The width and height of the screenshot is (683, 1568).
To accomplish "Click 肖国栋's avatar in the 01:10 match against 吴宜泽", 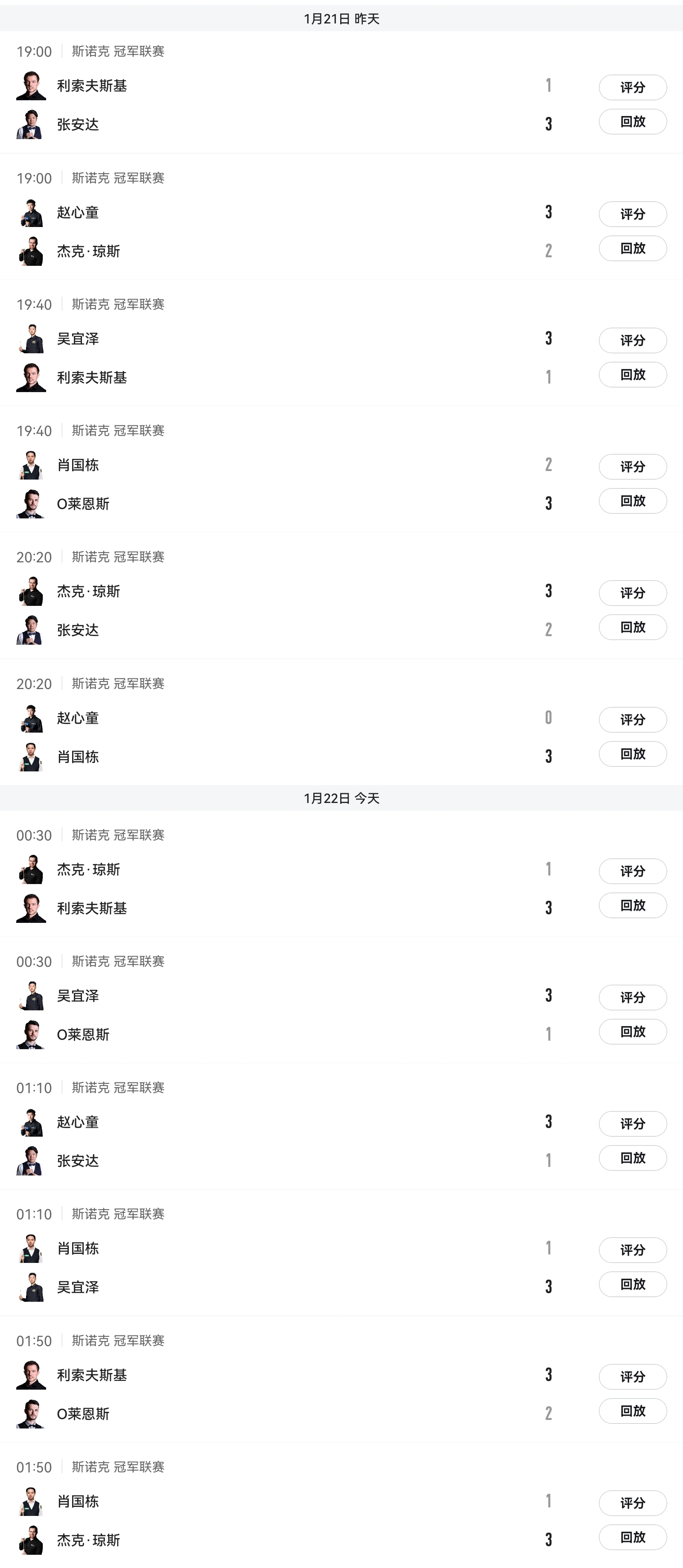I will [x=31, y=1249].
